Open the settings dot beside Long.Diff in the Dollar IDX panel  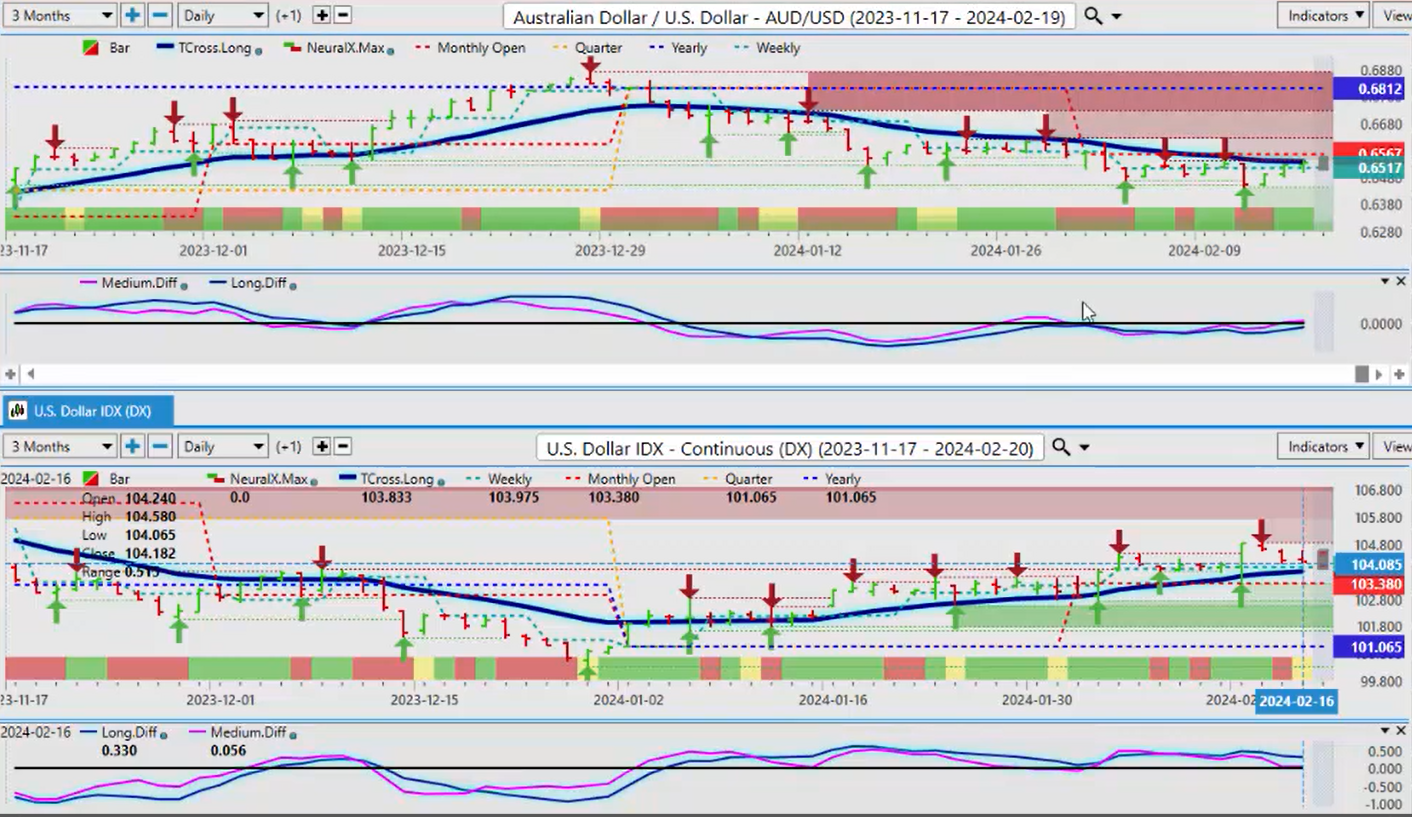point(164,734)
